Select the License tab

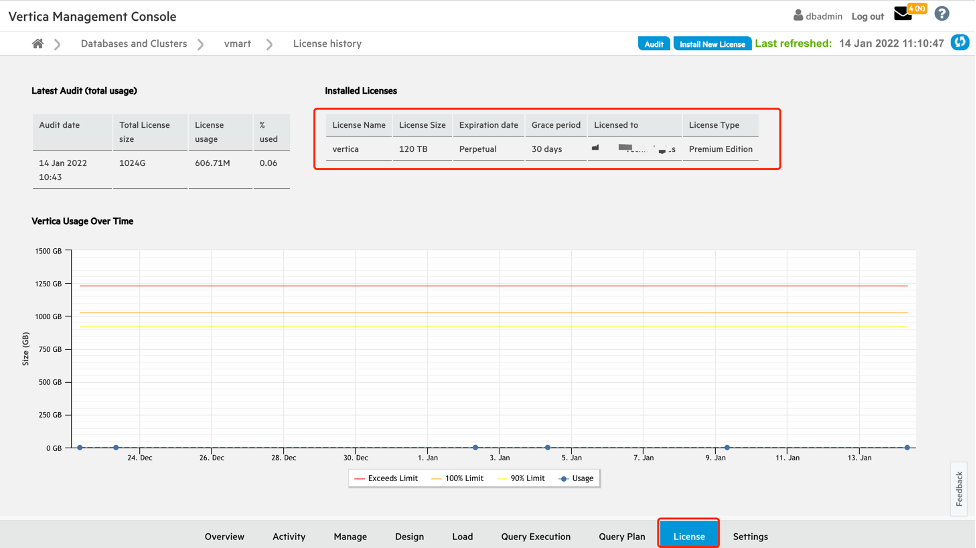689,534
